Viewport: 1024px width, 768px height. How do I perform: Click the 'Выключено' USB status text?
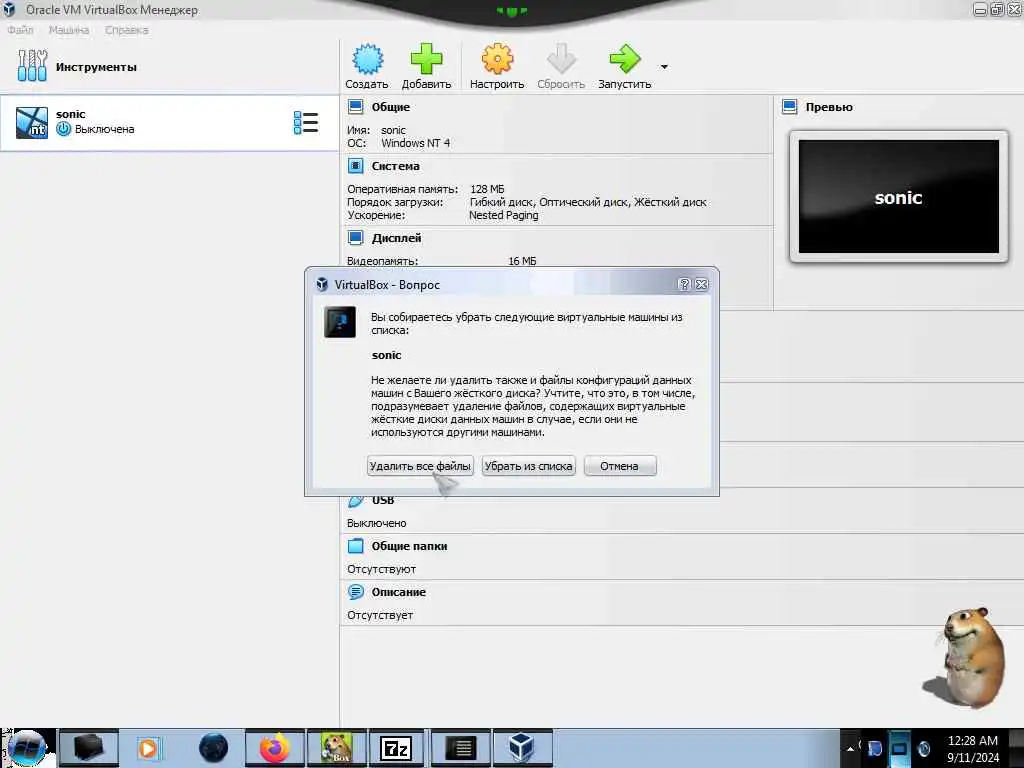click(x=377, y=524)
